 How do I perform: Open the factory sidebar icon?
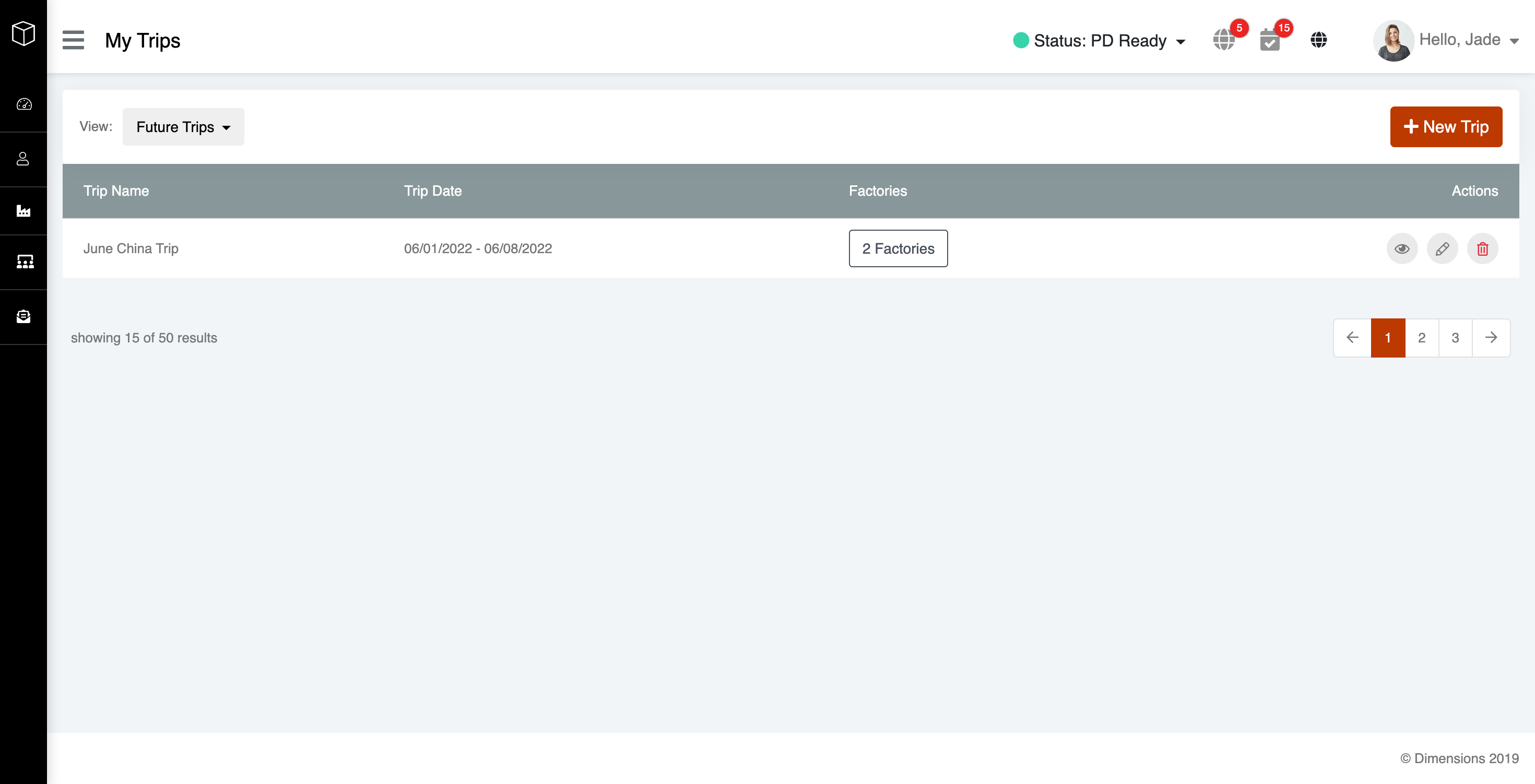coord(23,210)
